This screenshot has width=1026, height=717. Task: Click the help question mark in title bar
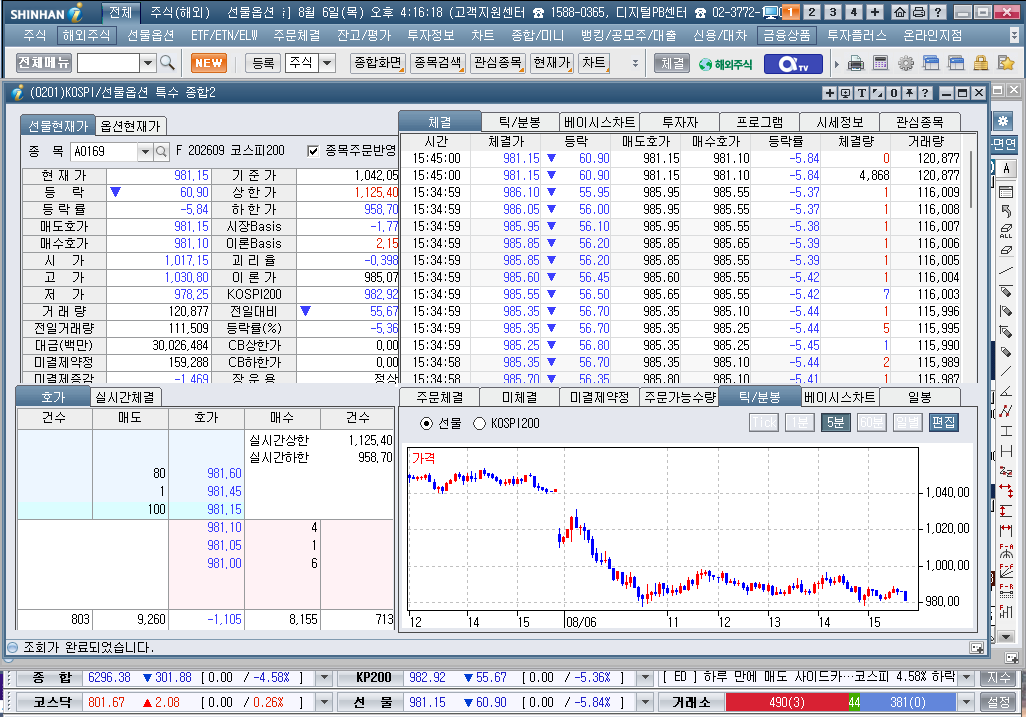pos(938,12)
